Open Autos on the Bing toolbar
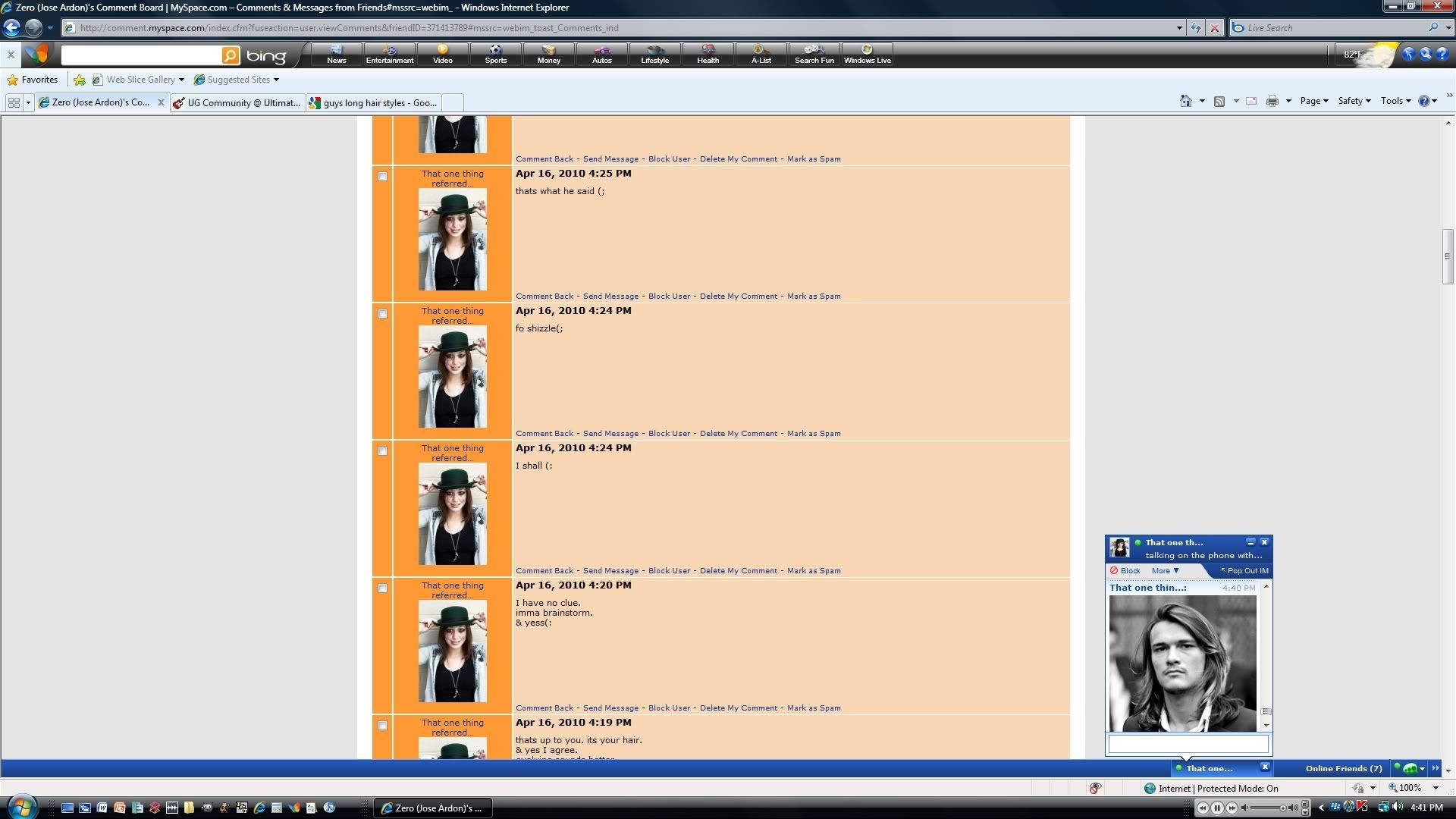 [602, 55]
